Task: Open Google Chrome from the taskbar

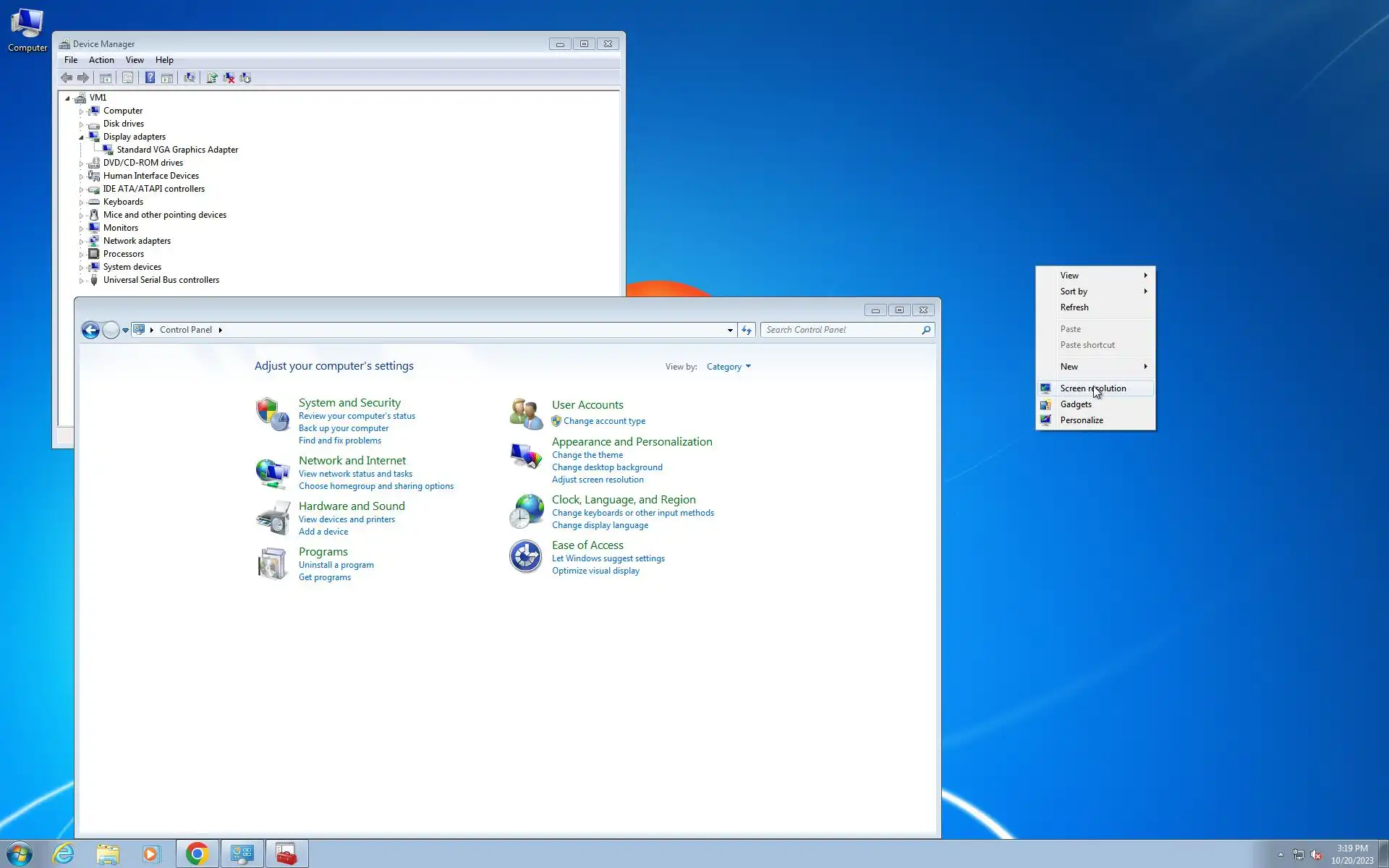Action: pyautogui.click(x=197, y=854)
